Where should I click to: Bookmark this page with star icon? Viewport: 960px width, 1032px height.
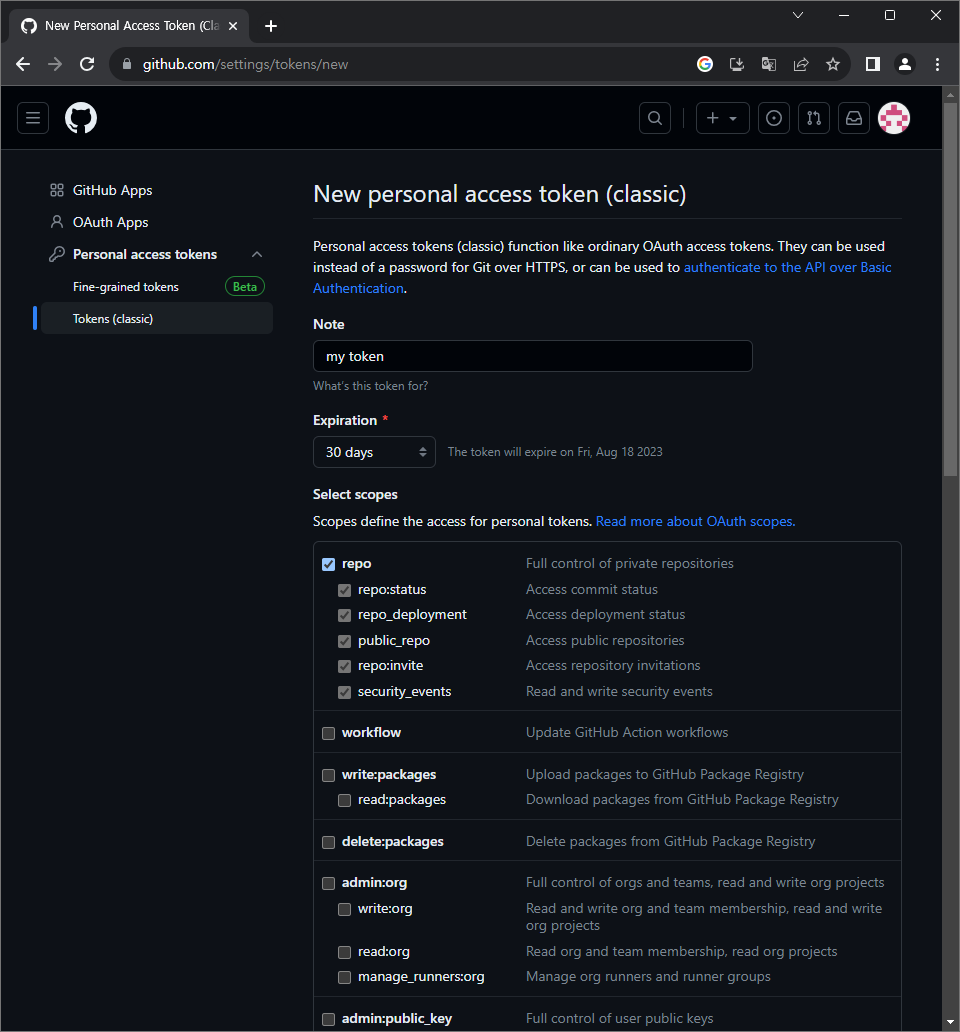tap(833, 64)
